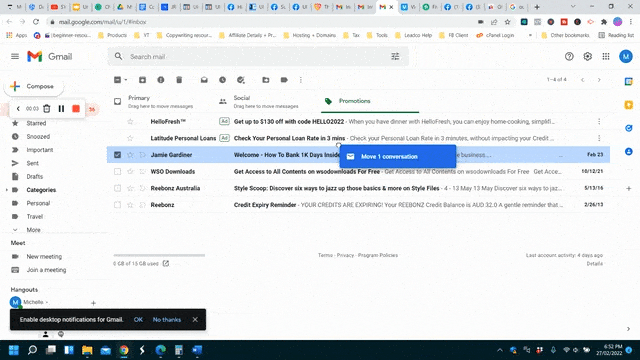Expand the Chrome tab search chevron

(x=573, y=7)
